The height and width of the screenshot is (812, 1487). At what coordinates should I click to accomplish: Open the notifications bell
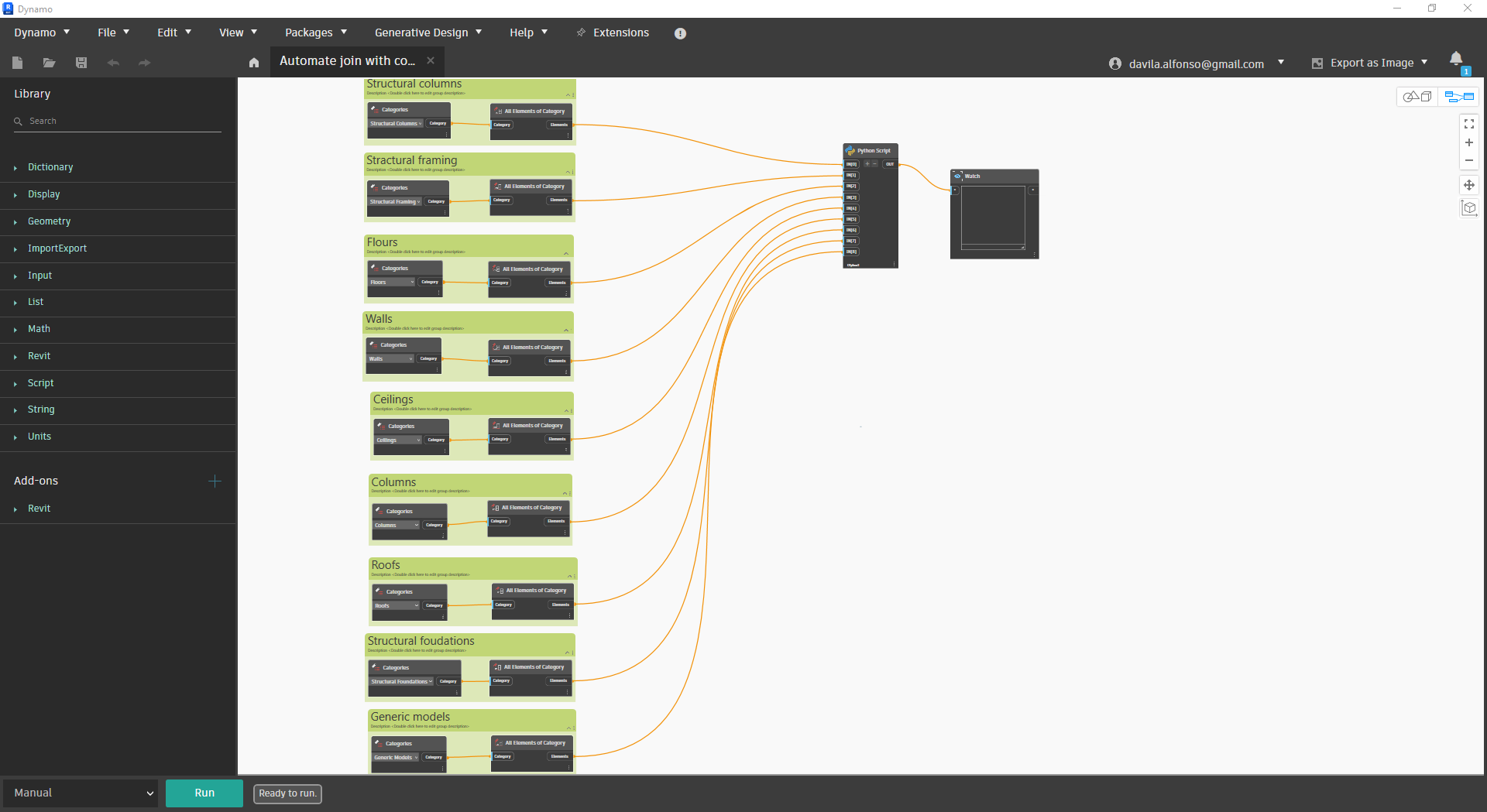tap(1457, 59)
